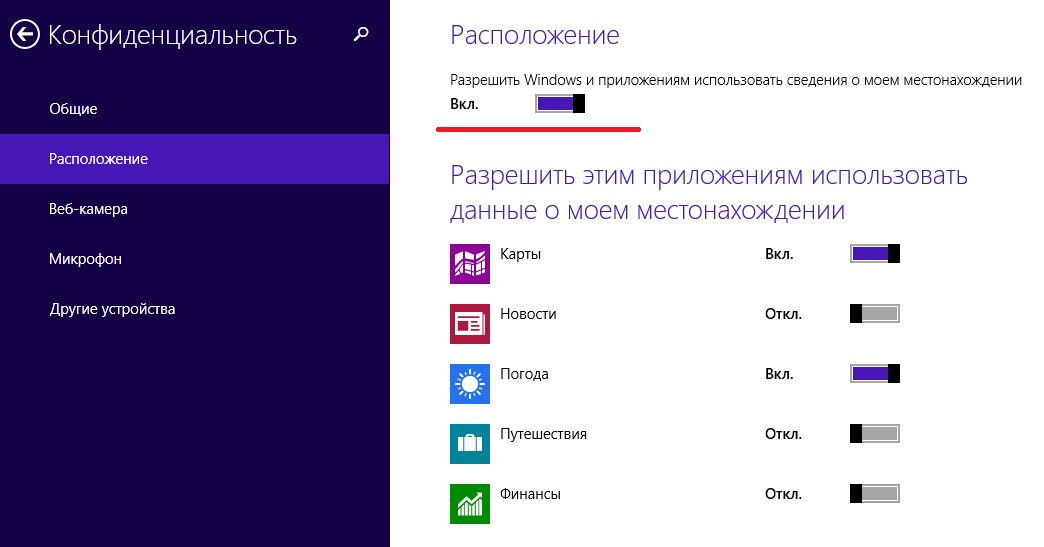Screen dimensions: 1044x547
Task: Go back using the circled arrow icon
Action: 25,35
